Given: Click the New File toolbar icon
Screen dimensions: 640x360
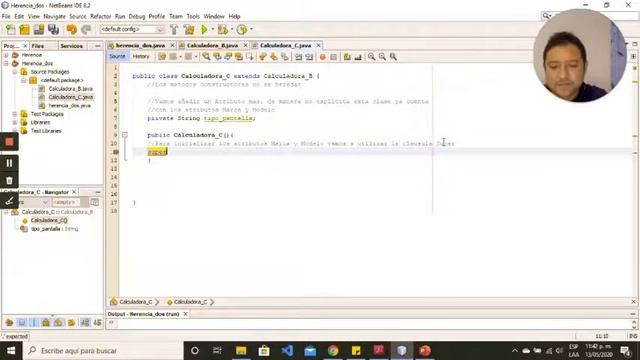Looking at the screenshot, I should coord(10,29).
